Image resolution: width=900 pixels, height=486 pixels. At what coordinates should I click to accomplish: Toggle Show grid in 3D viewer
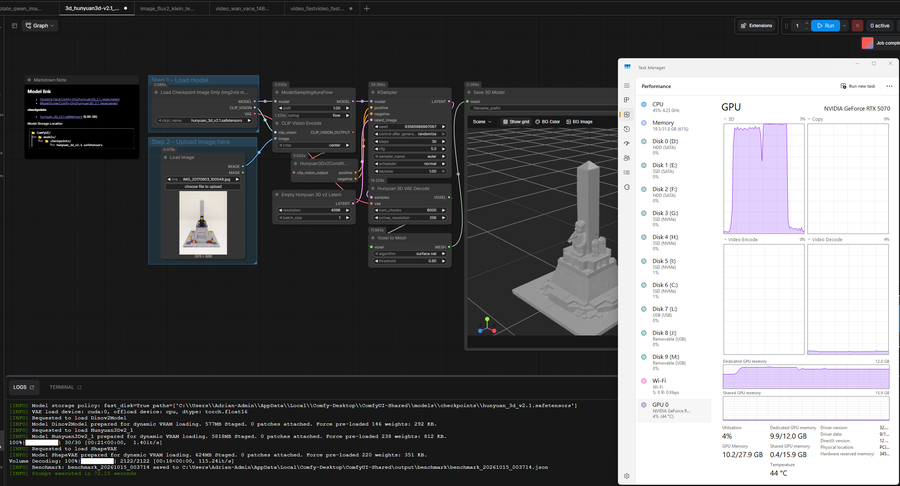516,122
